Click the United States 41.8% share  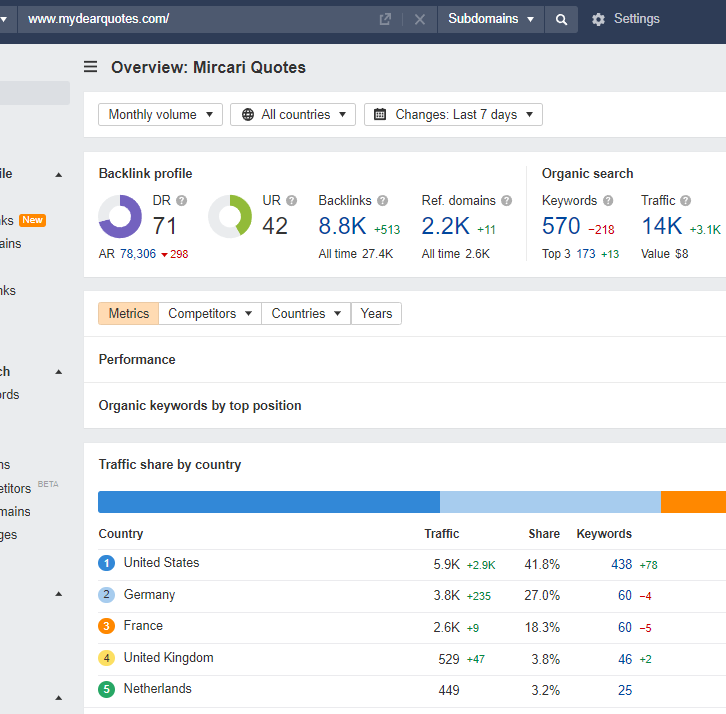pyautogui.click(x=542, y=564)
